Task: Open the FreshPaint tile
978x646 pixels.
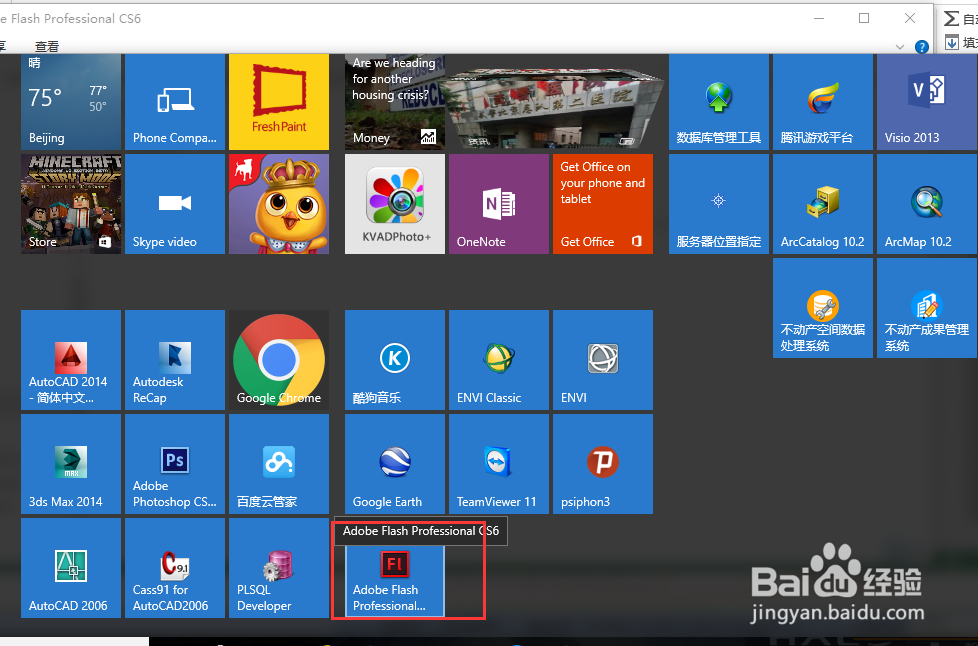Action: (279, 102)
